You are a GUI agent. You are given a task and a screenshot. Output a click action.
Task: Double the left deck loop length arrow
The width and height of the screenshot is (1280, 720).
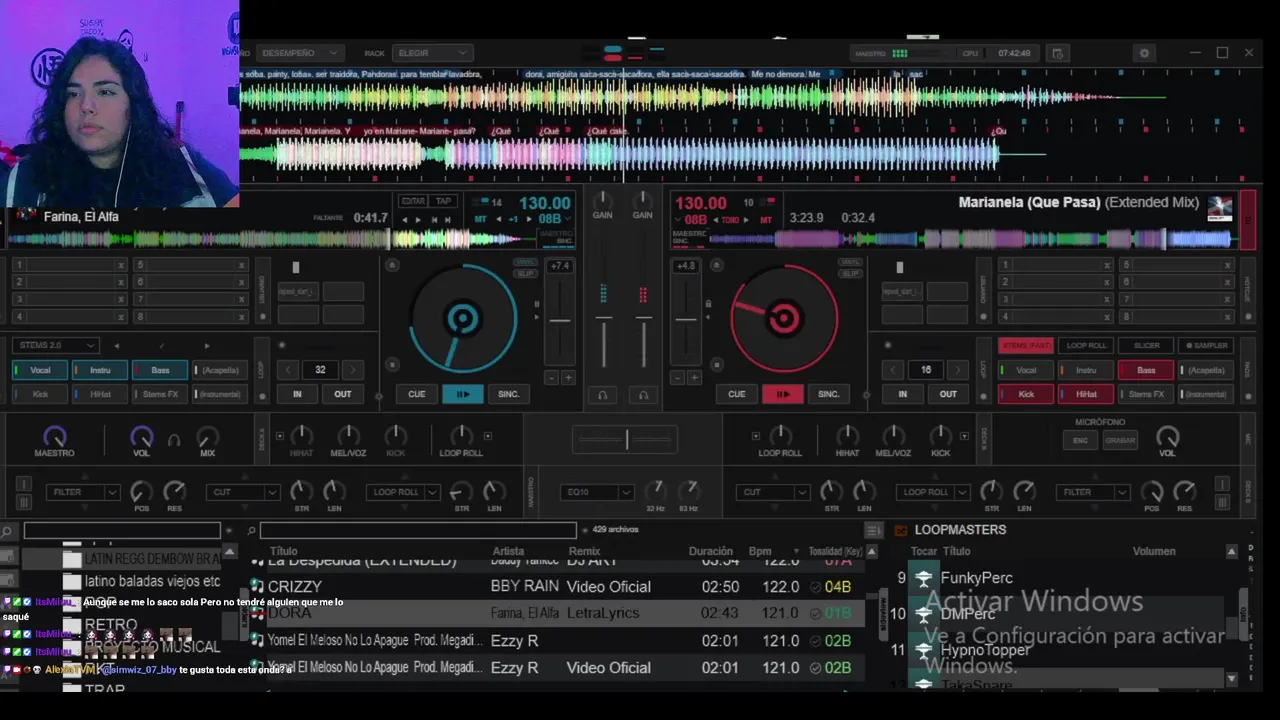tap(351, 370)
